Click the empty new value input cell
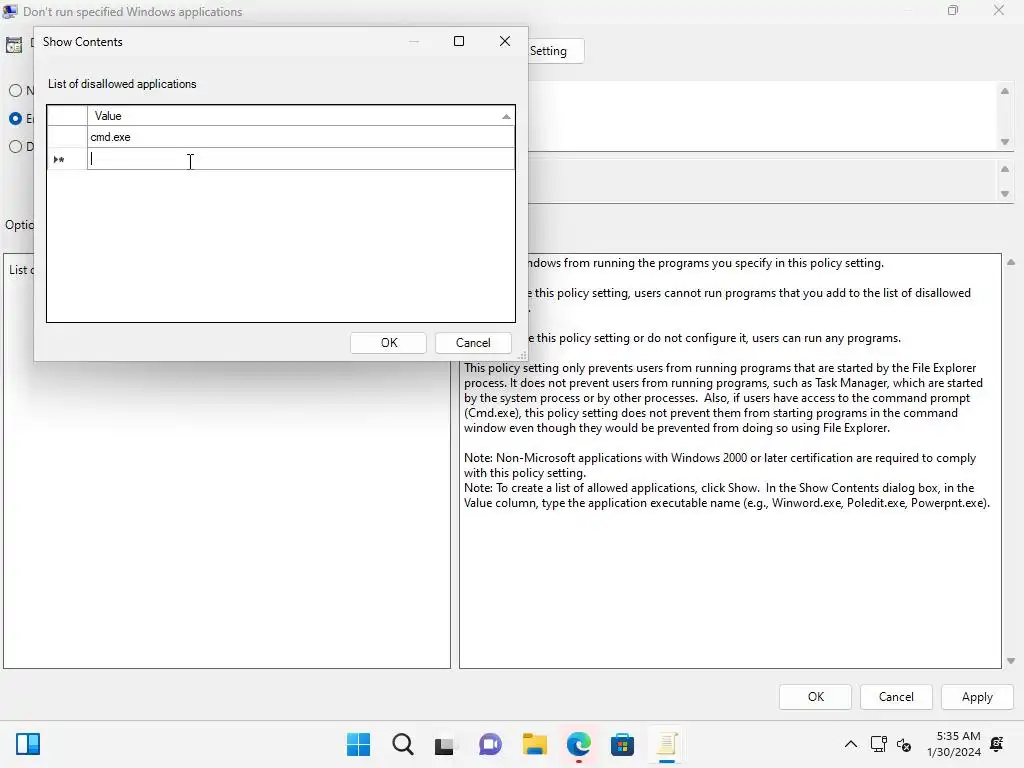Screen dimensions: 1024x768 coord(301,159)
